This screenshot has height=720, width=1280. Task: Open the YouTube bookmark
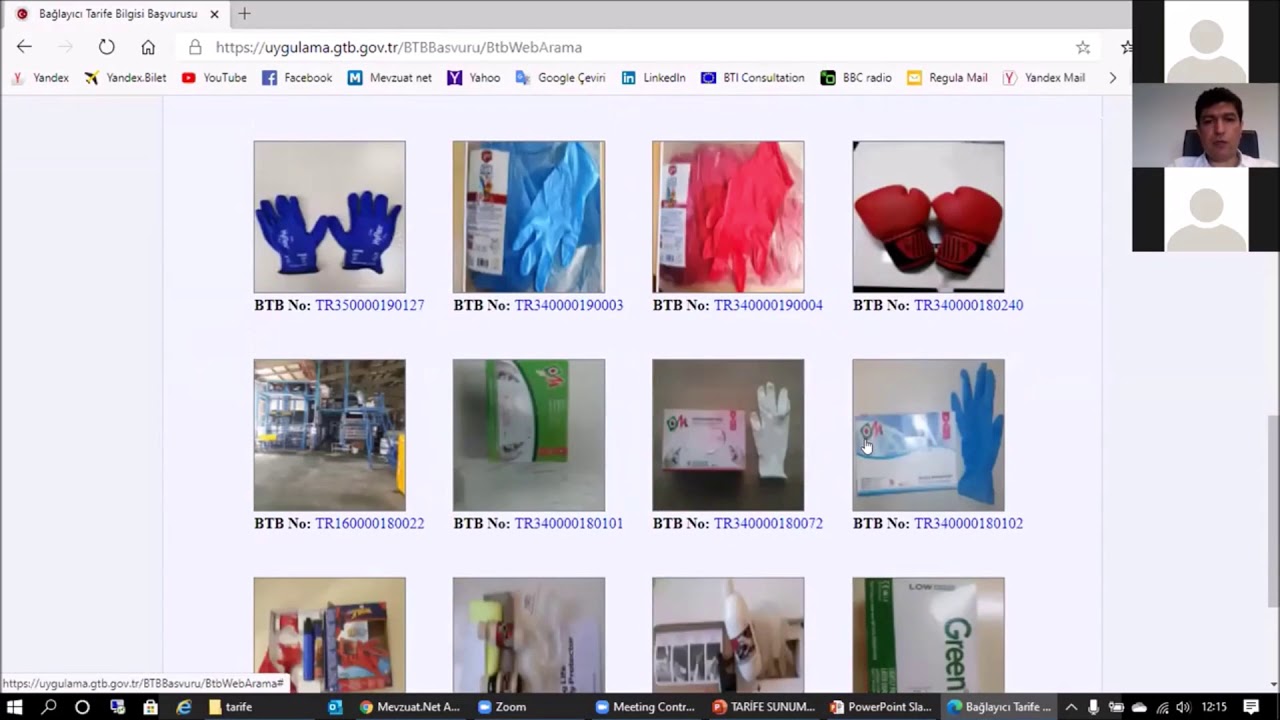214,77
